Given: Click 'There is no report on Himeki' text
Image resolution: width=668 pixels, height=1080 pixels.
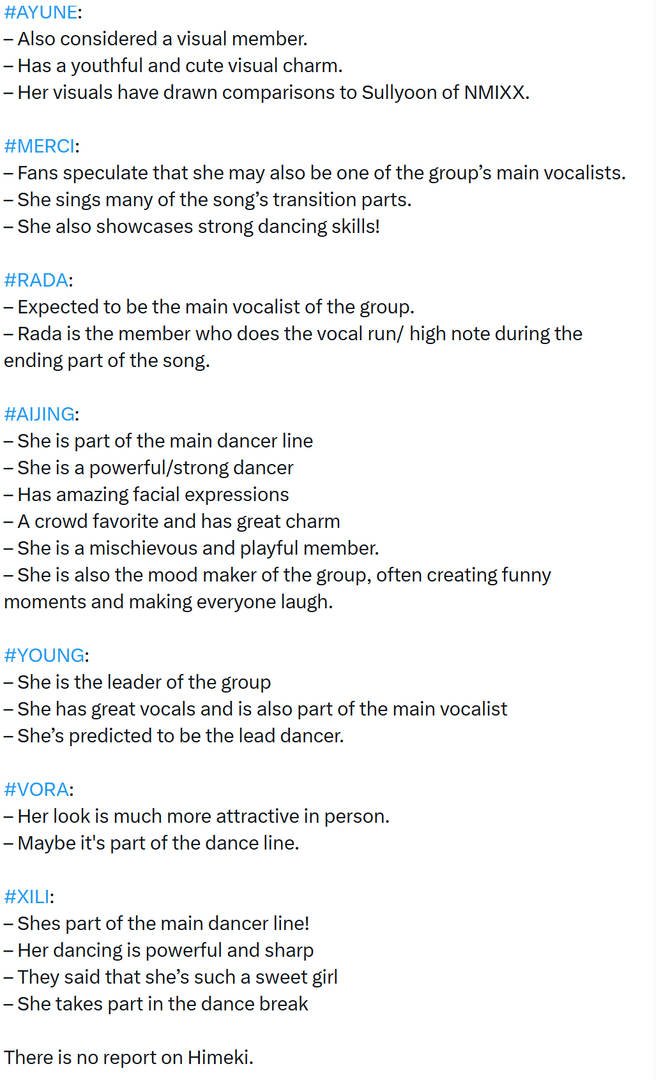Looking at the screenshot, I should point(129,1057).
